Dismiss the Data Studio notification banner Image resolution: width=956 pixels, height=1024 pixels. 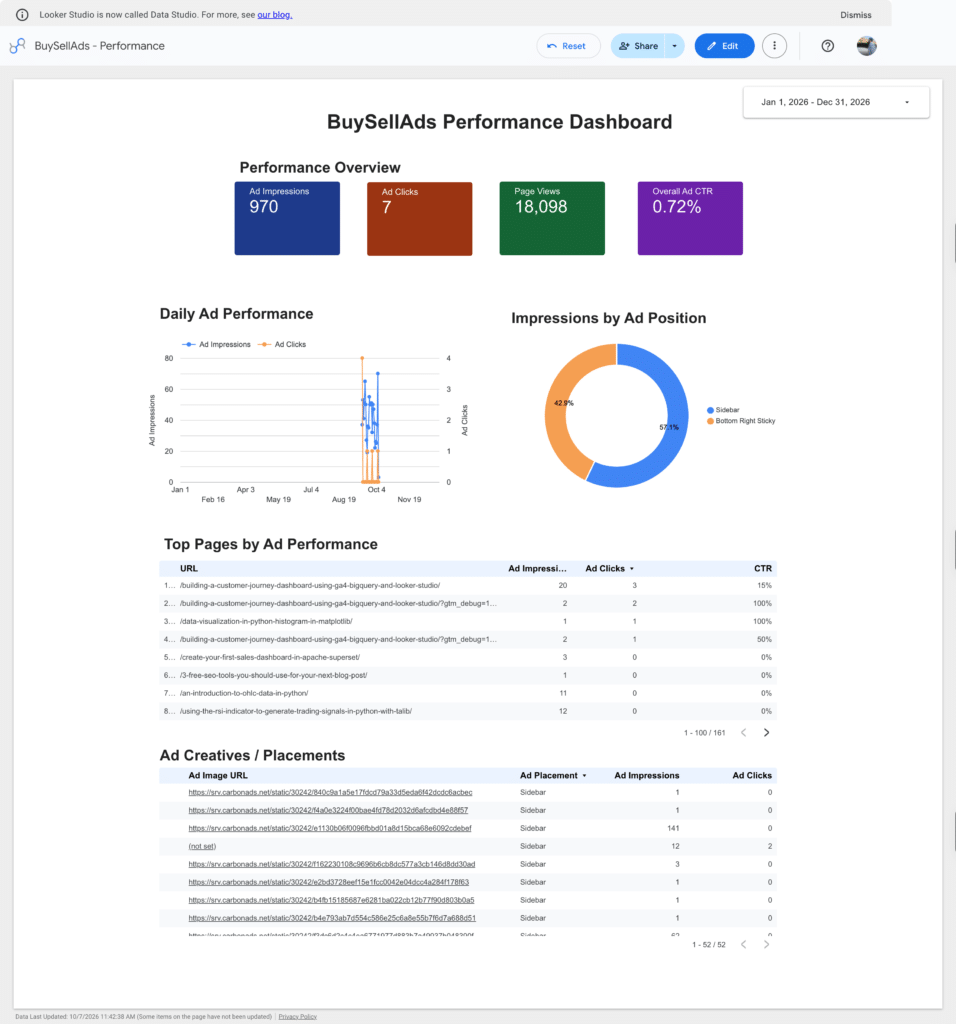pos(855,14)
